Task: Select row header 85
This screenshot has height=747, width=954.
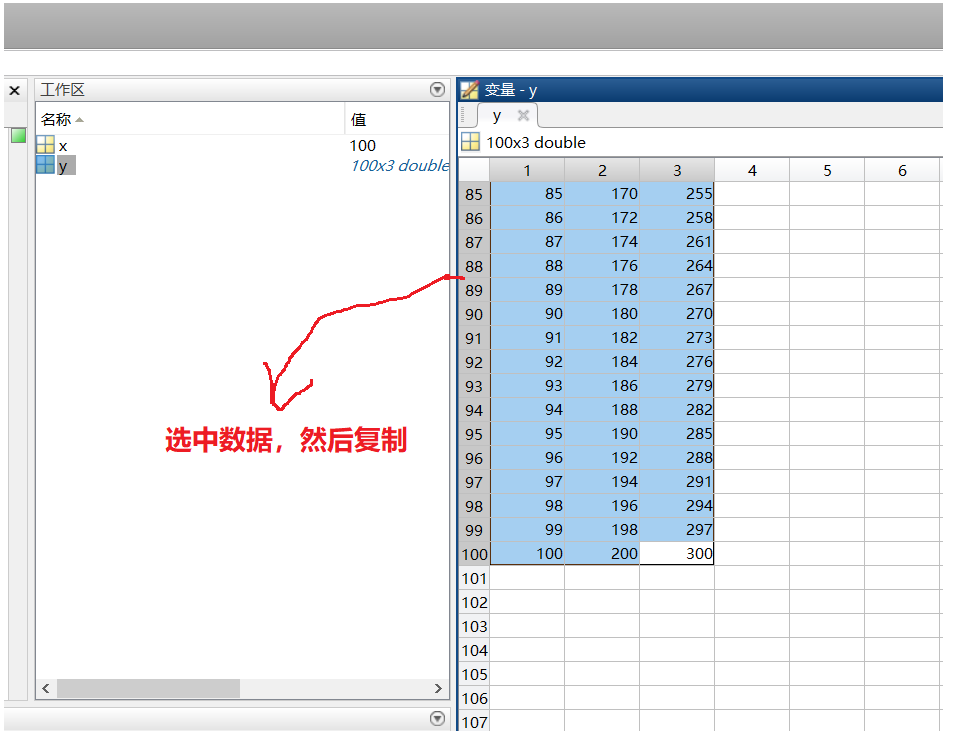Action: pyautogui.click(x=474, y=194)
